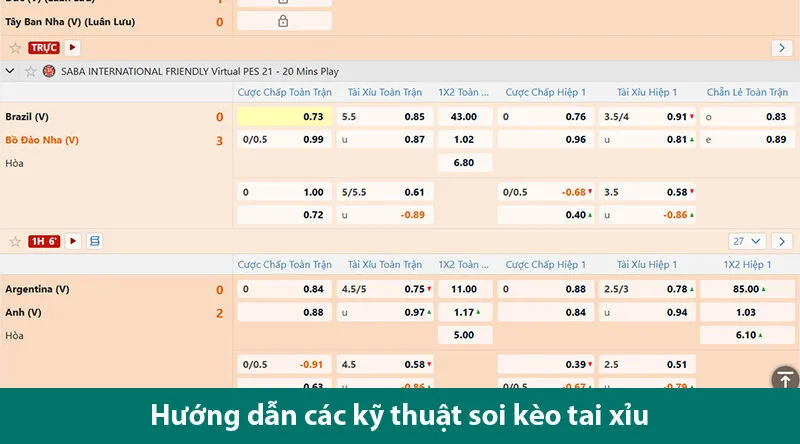Open the Bồ Đào Nha (V) team link
The width and height of the screenshot is (800, 444).
42,140
